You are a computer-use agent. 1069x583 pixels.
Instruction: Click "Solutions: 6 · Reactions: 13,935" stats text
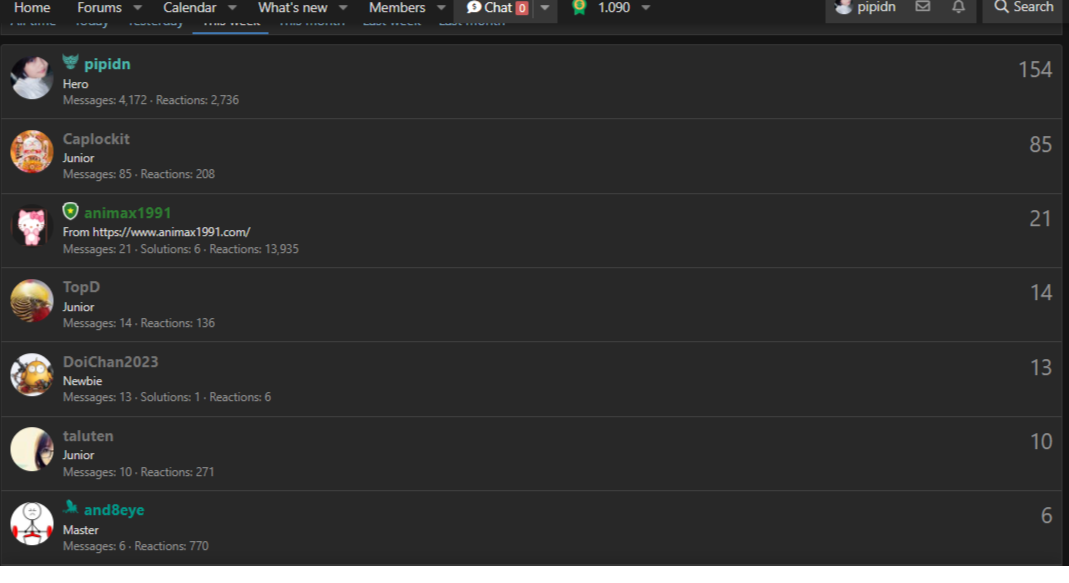(x=220, y=249)
